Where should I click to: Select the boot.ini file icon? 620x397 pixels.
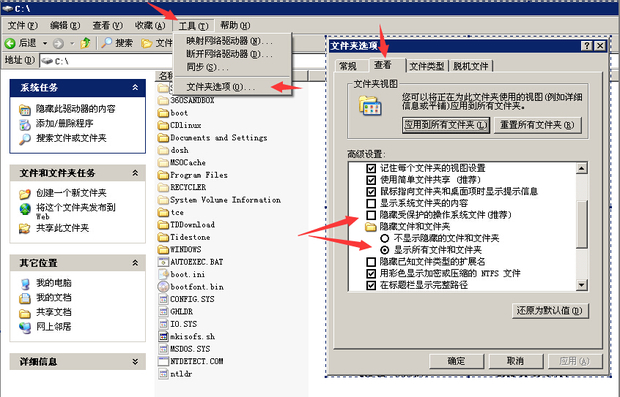click(x=163, y=274)
